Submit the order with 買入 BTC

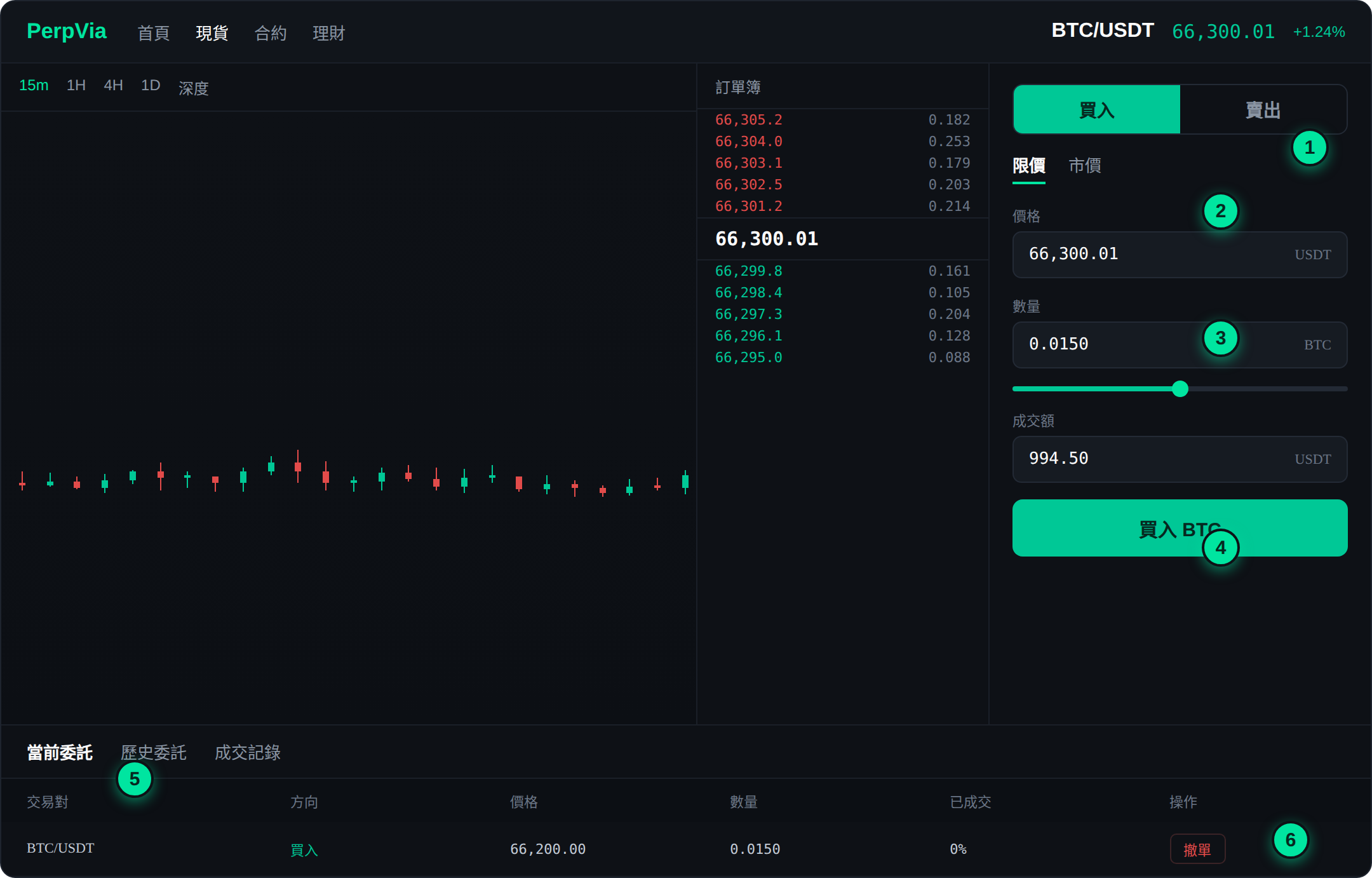point(1180,528)
